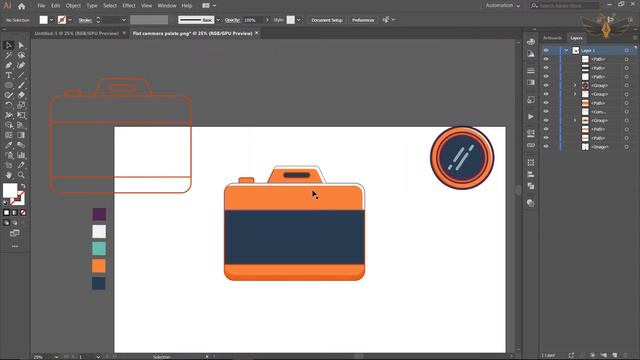Click the purple palette square on canvas

(99, 214)
